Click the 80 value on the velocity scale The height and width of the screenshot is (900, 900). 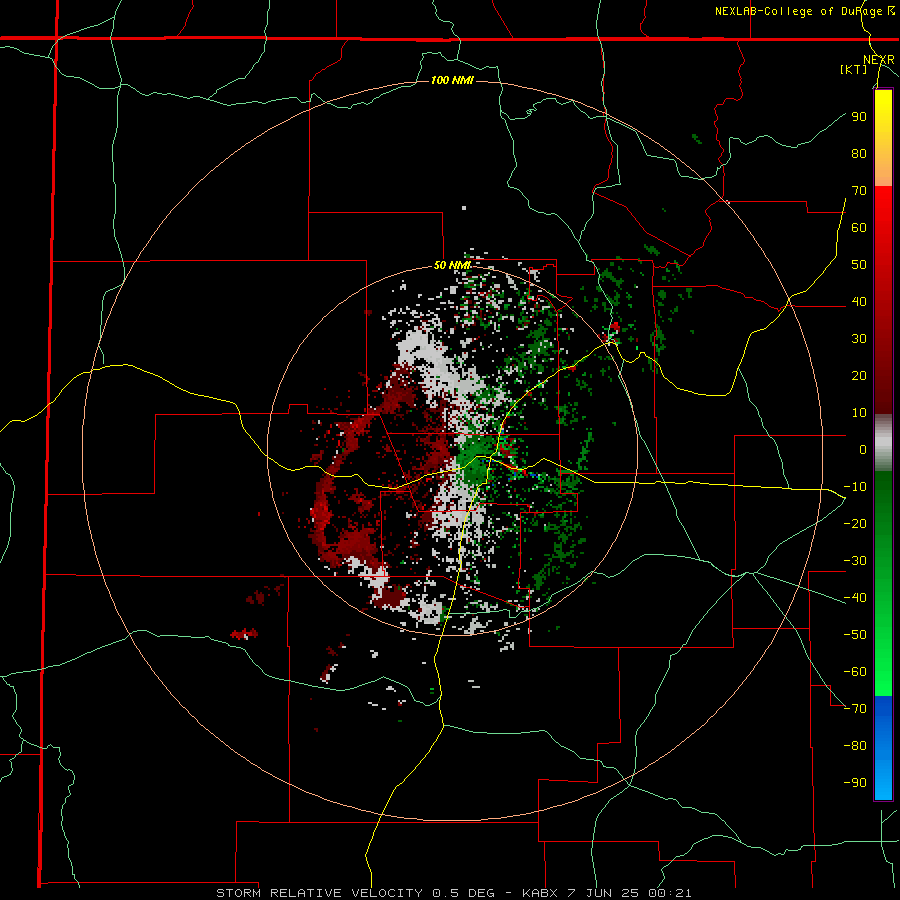859,153
